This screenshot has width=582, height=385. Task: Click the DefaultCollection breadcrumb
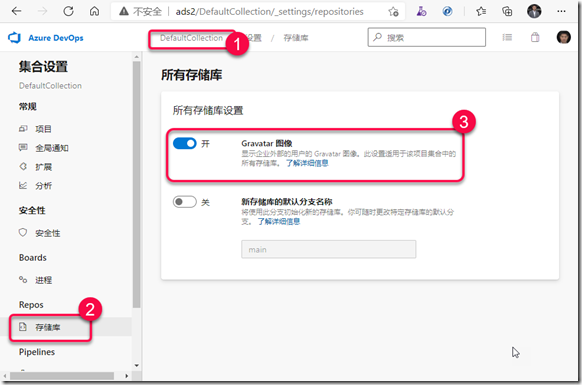pos(191,38)
